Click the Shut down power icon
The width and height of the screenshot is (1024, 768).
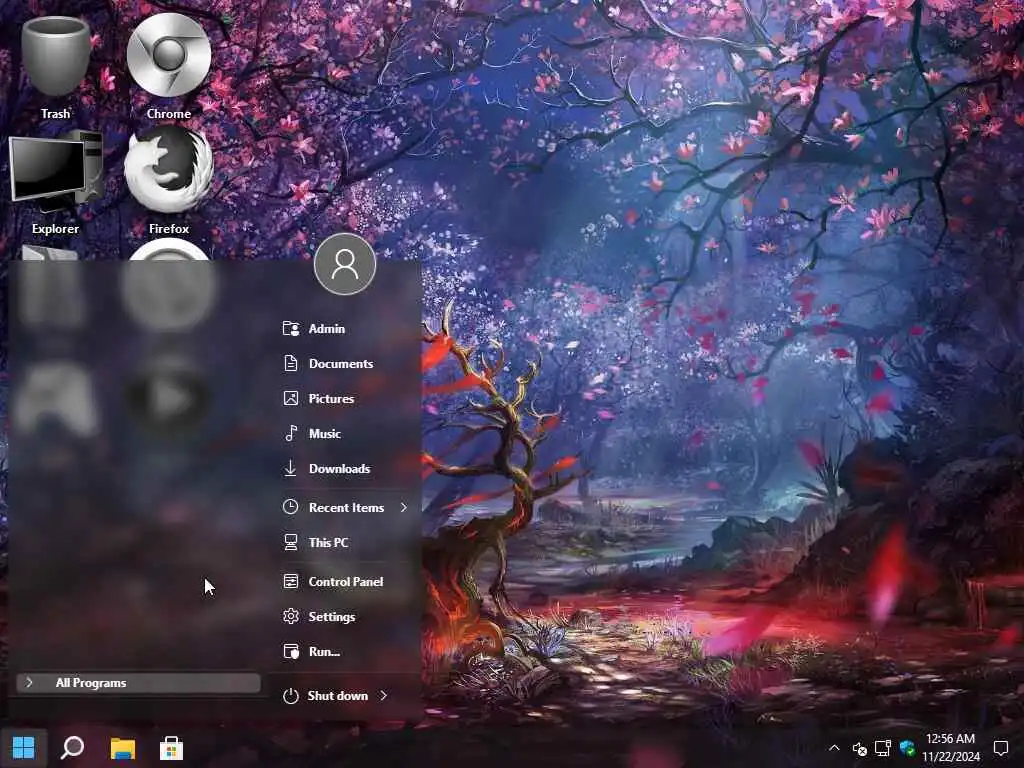[291, 696]
